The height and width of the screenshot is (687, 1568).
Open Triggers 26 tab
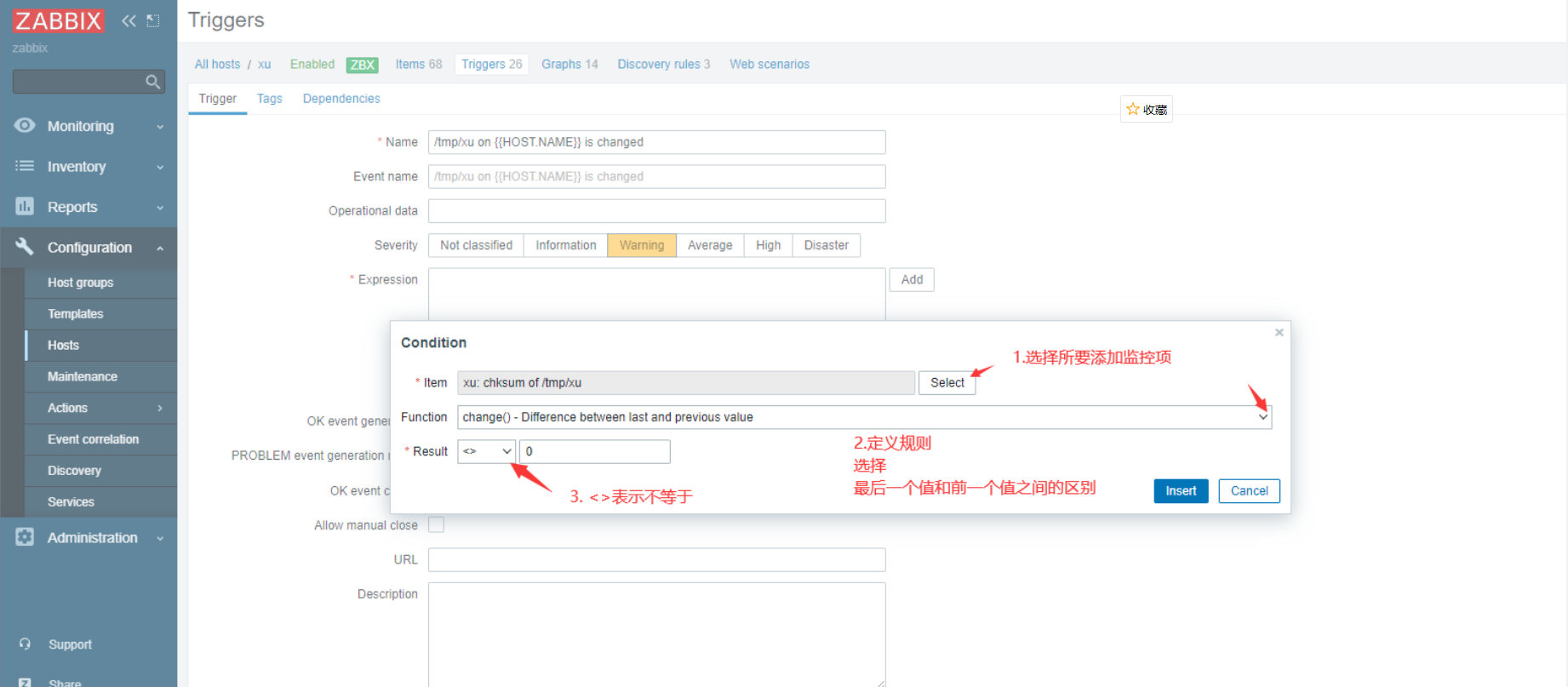[492, 64]
